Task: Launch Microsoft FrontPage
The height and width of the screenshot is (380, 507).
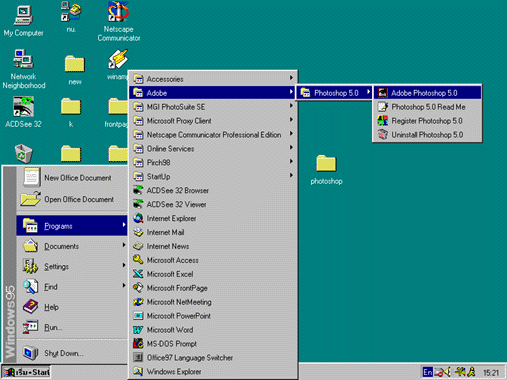Action: (213, 288)
